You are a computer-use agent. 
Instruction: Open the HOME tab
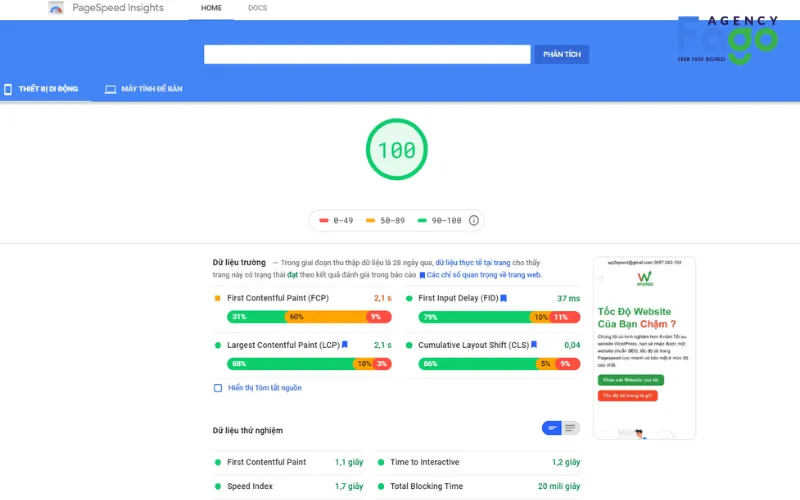pyautogui.click(x=211, y=8)
